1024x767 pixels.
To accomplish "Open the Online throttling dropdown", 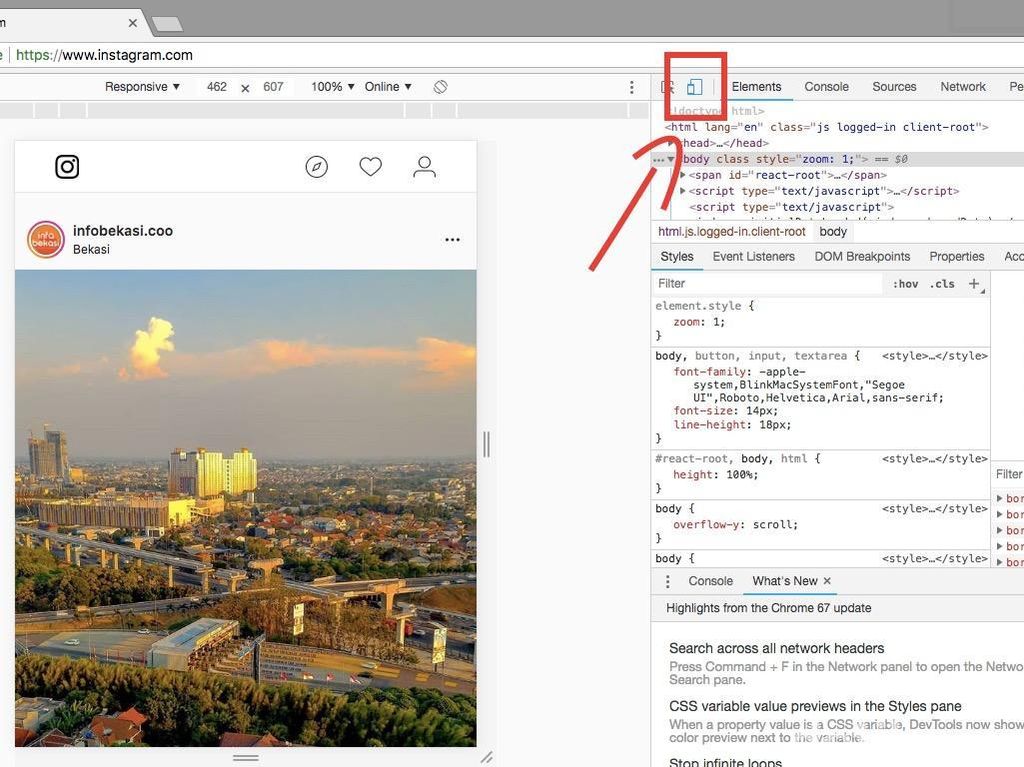I will pyautogui.click(x=388, y=87).
